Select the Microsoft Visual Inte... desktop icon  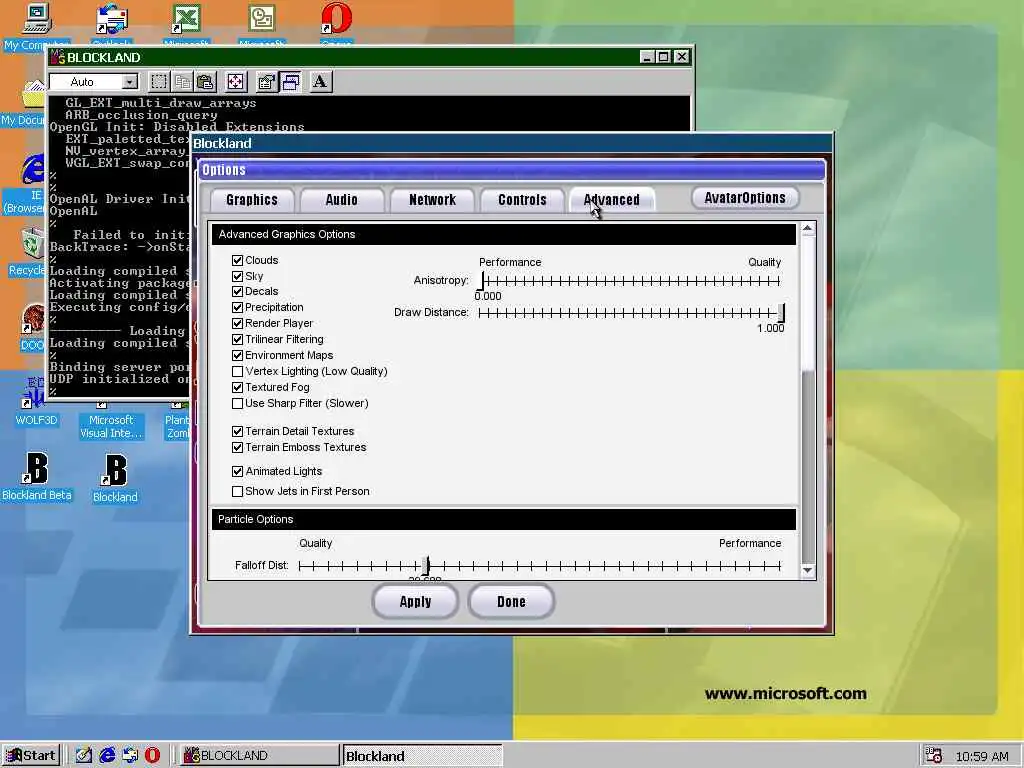click(x=111, y=421)
